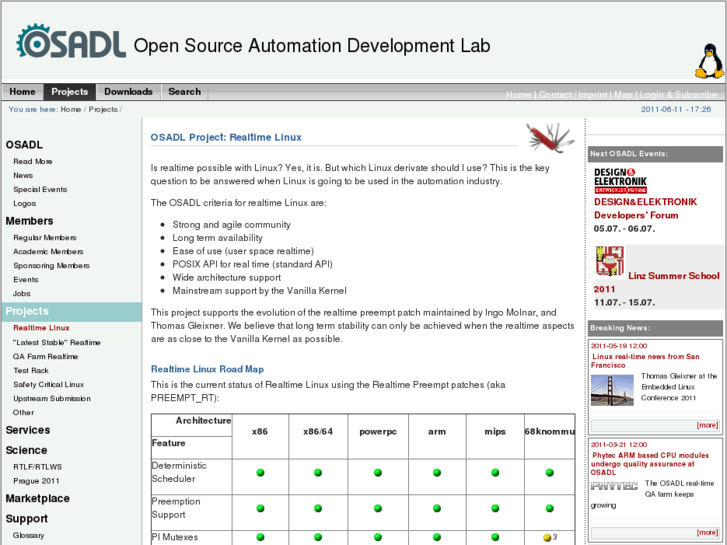
Task: Click Home in the breadcrumb trail
Action: (x=70, y=109)
